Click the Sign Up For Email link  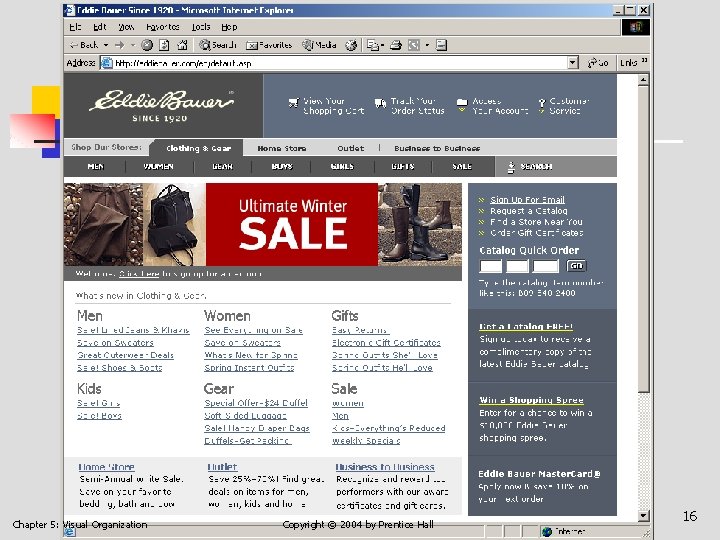click(527, 200)
